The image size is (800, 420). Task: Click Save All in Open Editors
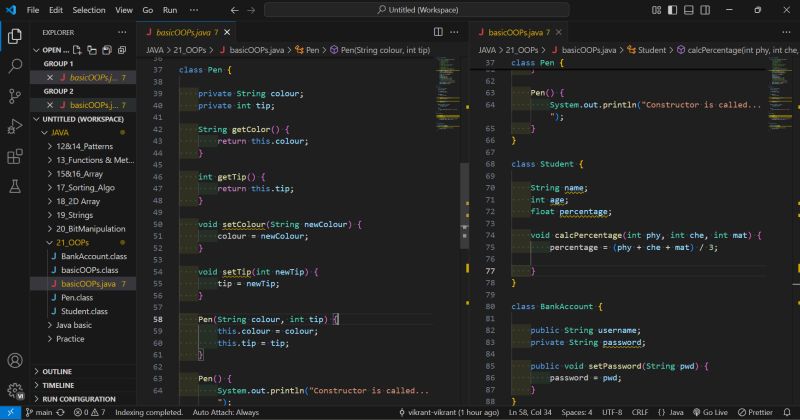[x=107, y=50]
